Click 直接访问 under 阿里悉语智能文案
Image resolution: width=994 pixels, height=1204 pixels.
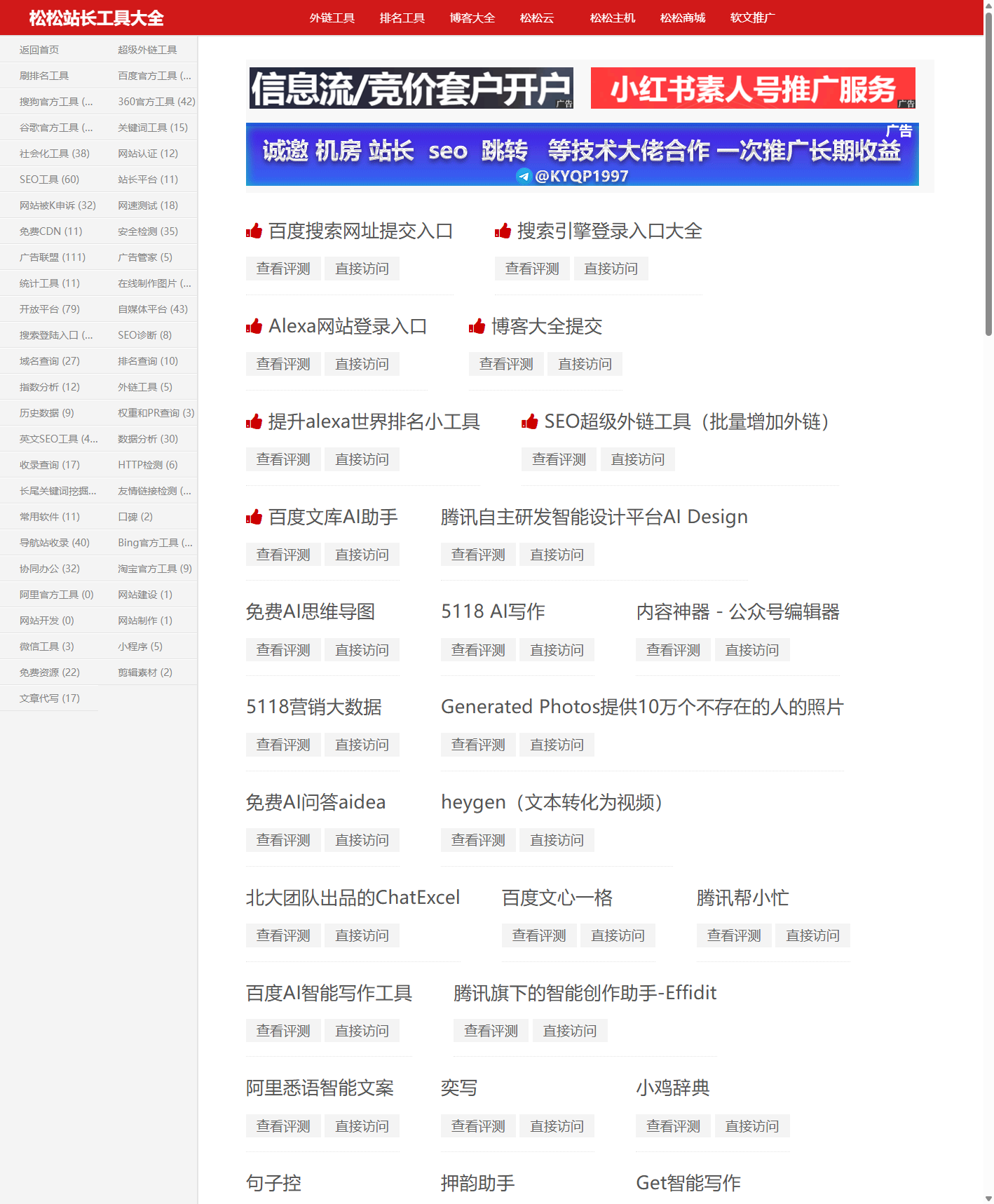pyautogui.click(x=362, y=1126)
